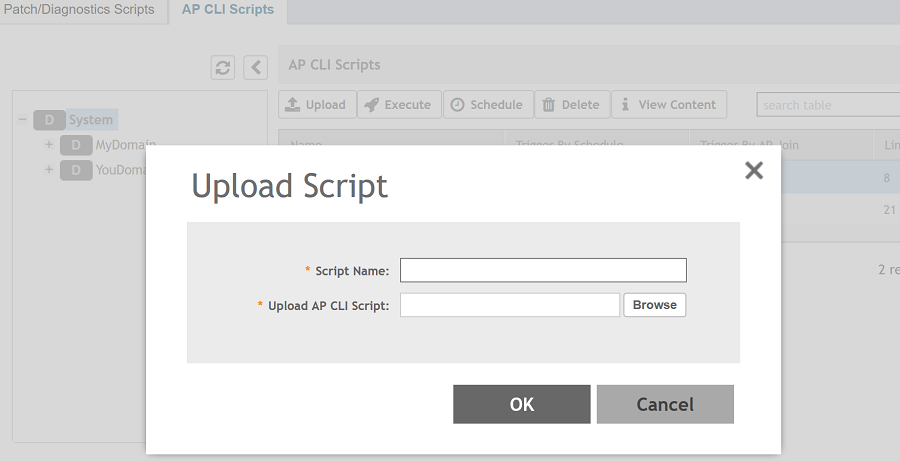The height and width of the screenshot is (461, 900).
Task: Click the Upload toolbar button
Action: point(317,105)
